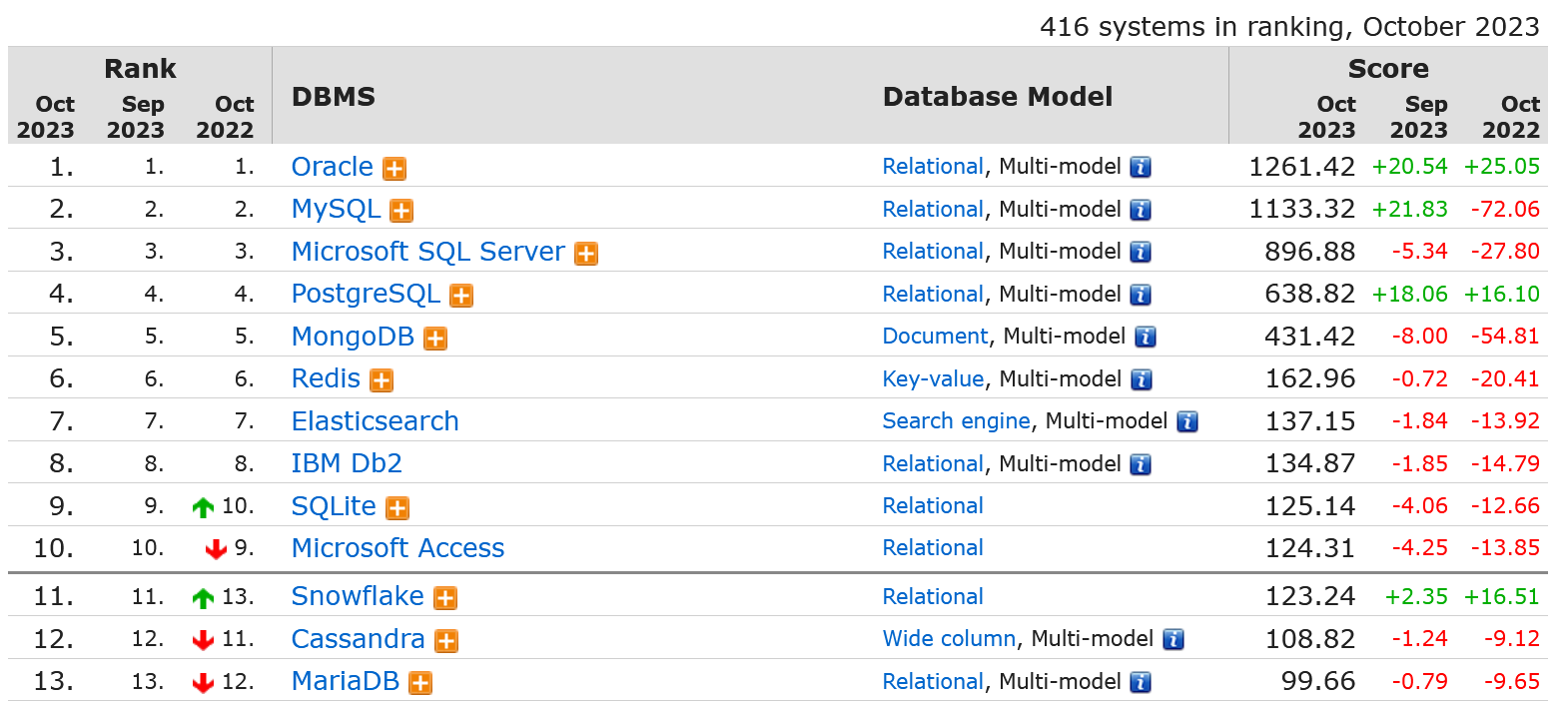This screenshot has height=704, width=1568.
Task: Open the plus icon after Microsoft SQL Server
Action: point(586,254)
